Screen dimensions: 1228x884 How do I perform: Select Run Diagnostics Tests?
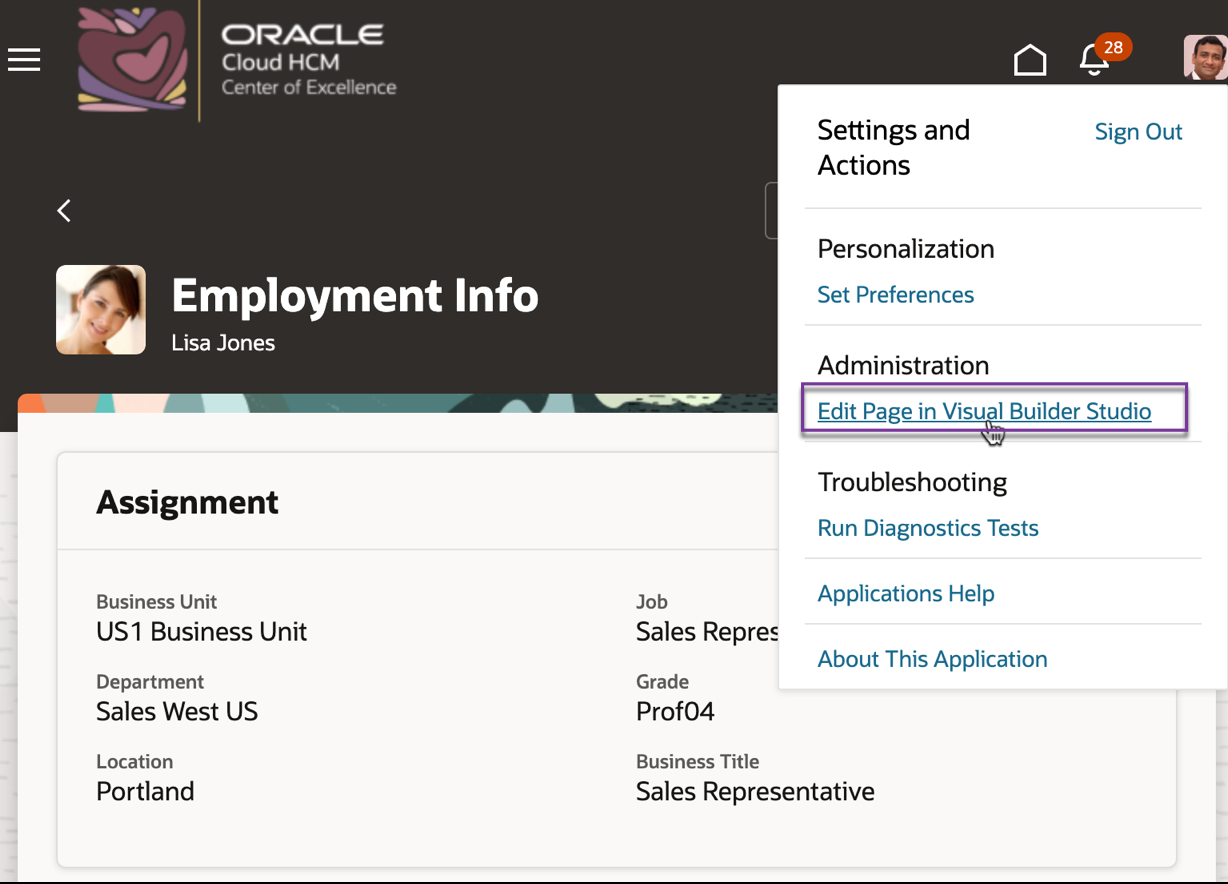pos(927,528)
